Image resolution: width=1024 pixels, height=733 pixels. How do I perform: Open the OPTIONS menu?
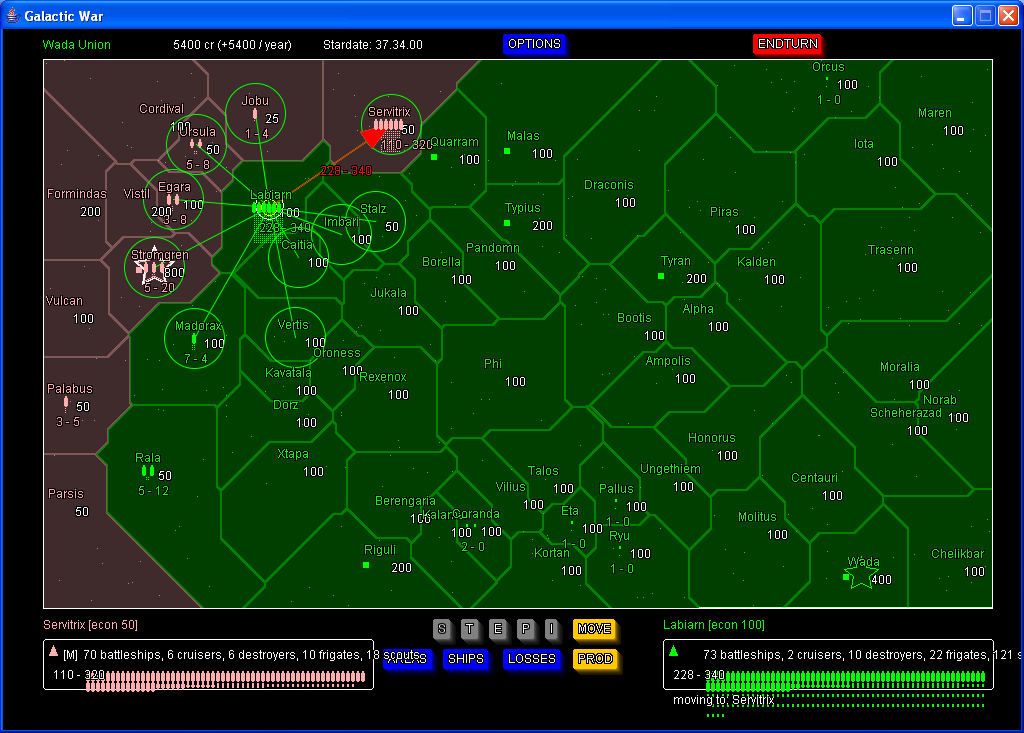click(x=534, y=44)
